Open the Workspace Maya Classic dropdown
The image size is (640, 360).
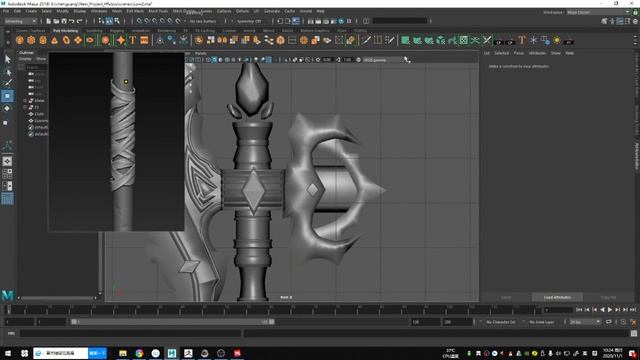coord(598,12)
